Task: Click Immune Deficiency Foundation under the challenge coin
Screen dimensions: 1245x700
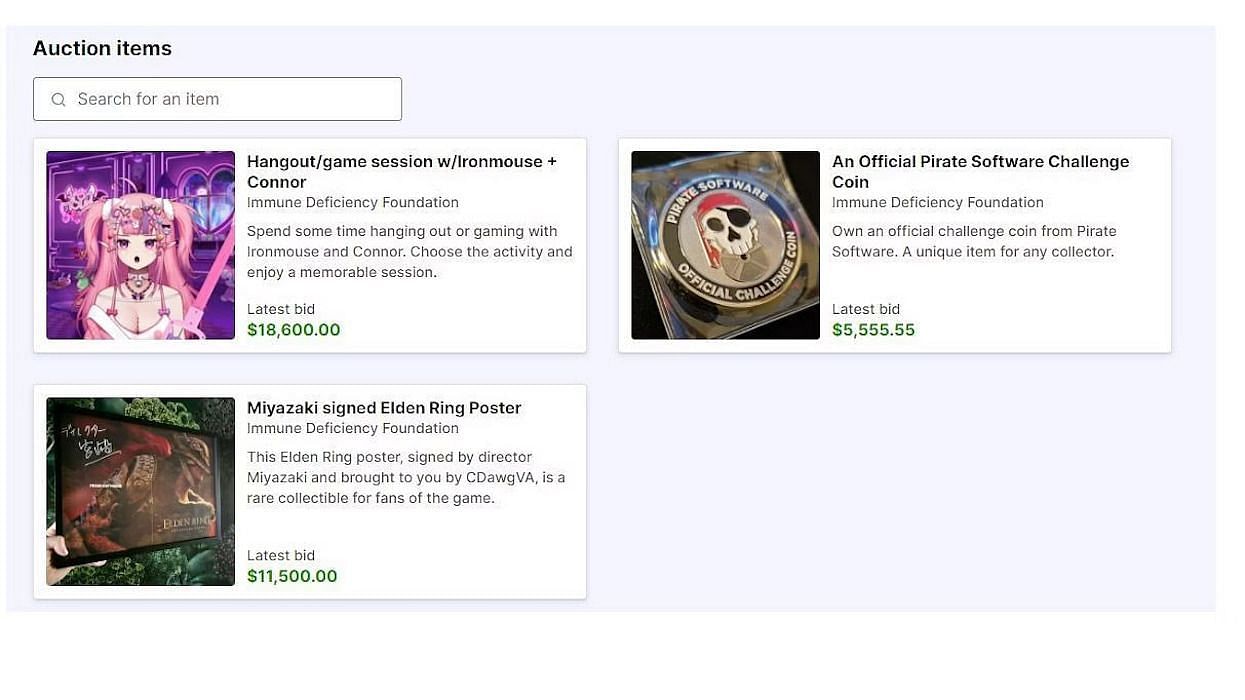Action: click(937, 202)
